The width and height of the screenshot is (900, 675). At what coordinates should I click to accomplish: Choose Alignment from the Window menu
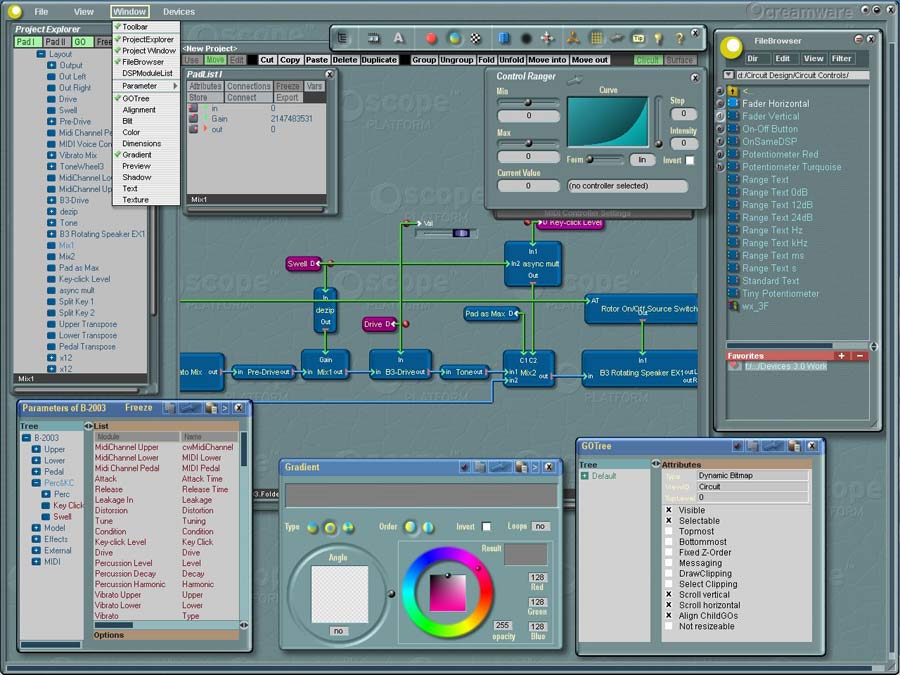tap(139, 110)
